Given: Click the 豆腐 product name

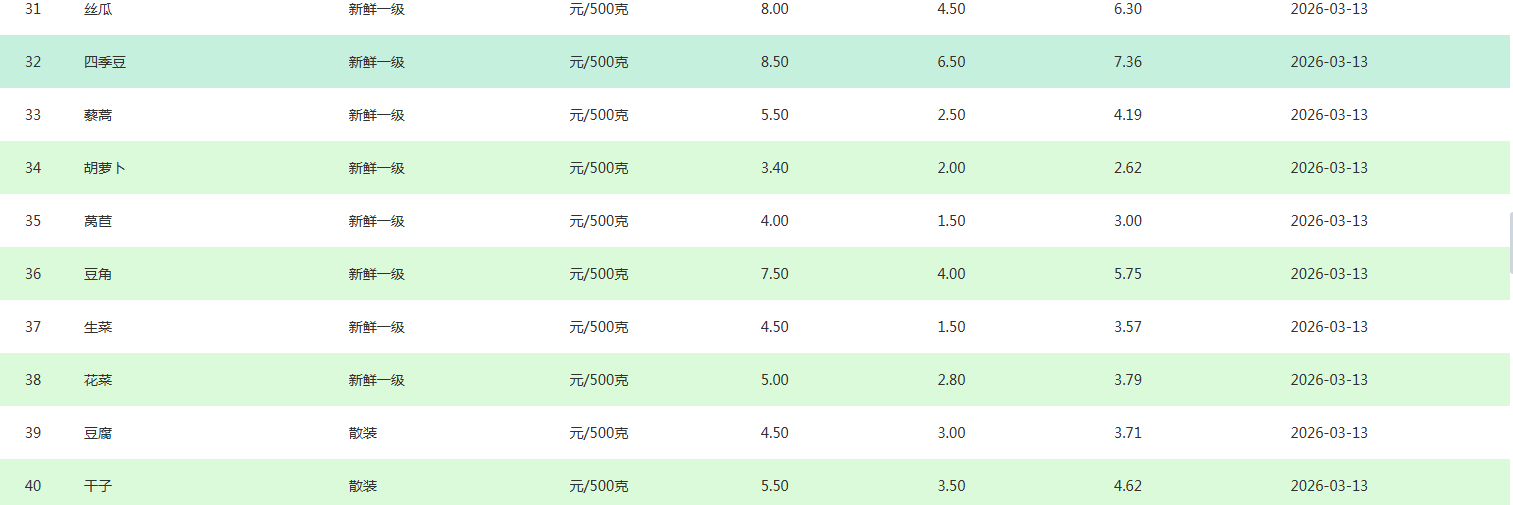Looking at the screenshot, I should pyautogui.click(x=98, y=433).
